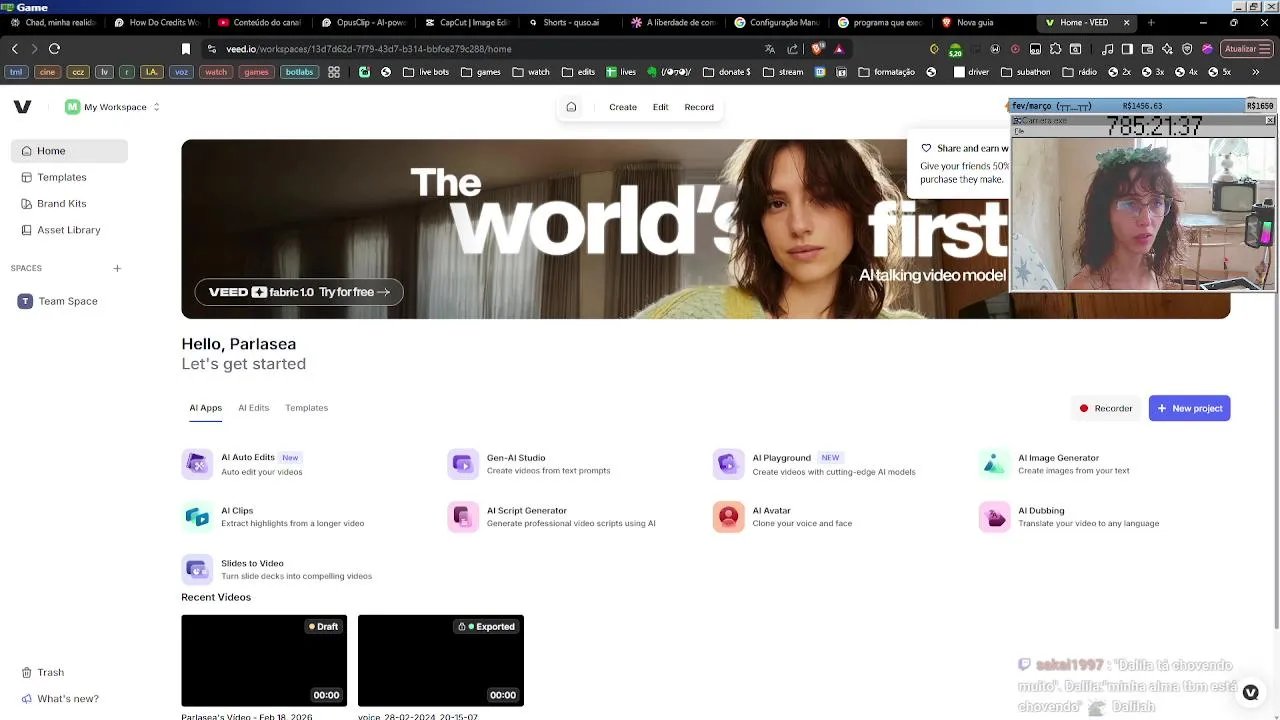Switch to the AI Apps tab
Viewport: 1280px width, 720px height.
(x=205, y=408)
